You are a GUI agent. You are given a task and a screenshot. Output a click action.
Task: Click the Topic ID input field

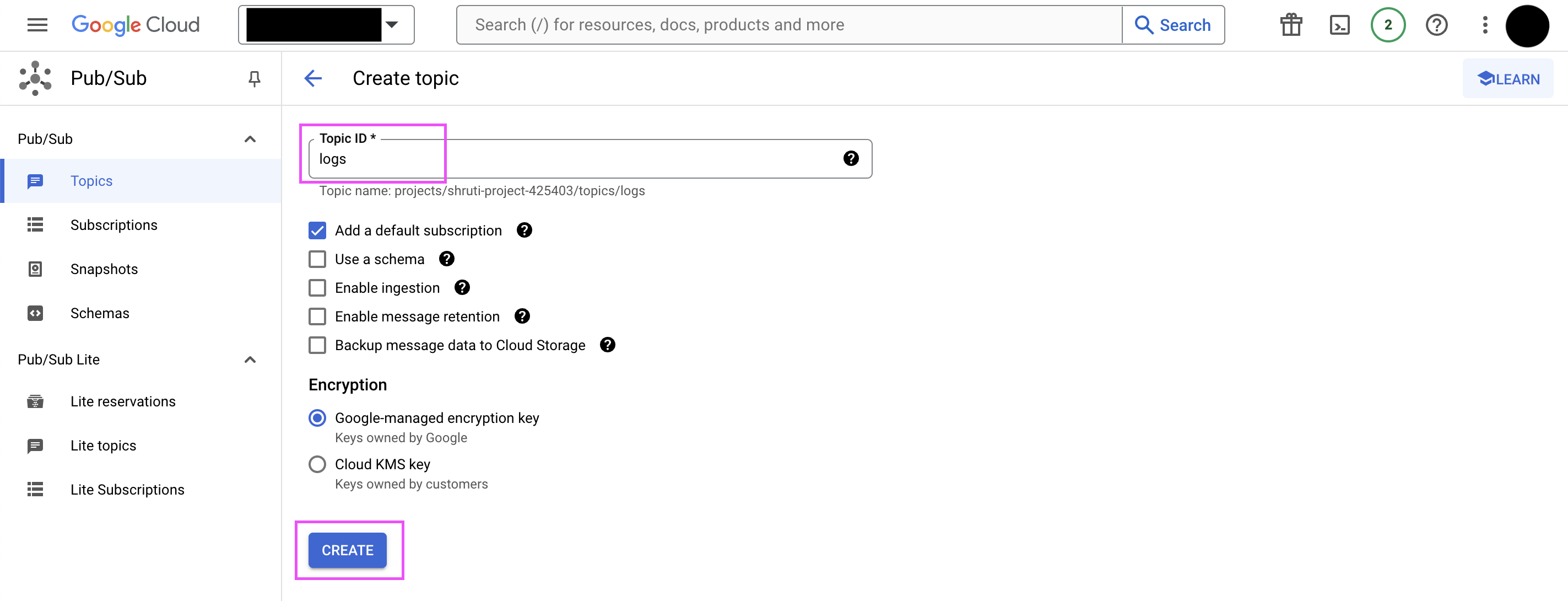pyautogui.click(x=572, y=159)
